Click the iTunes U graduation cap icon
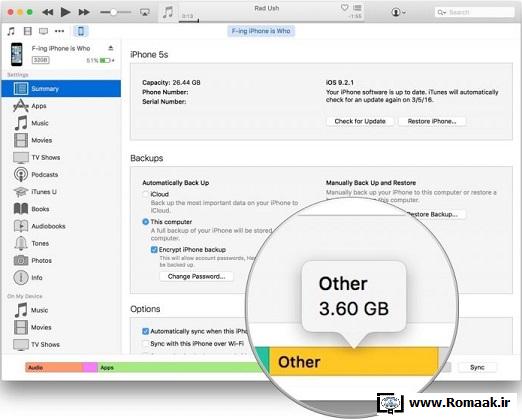Image resolution: width=522 pixels, height=420 pixels. (21, 192)
